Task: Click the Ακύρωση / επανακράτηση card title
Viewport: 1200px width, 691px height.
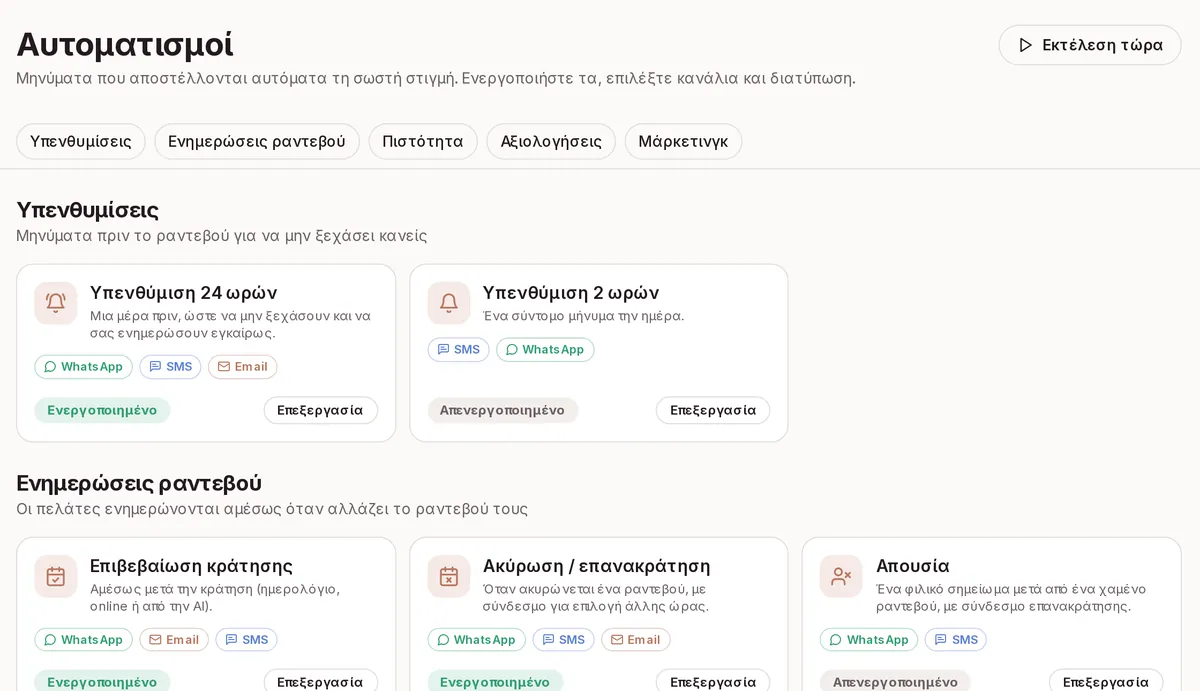Action: point(596,566)
